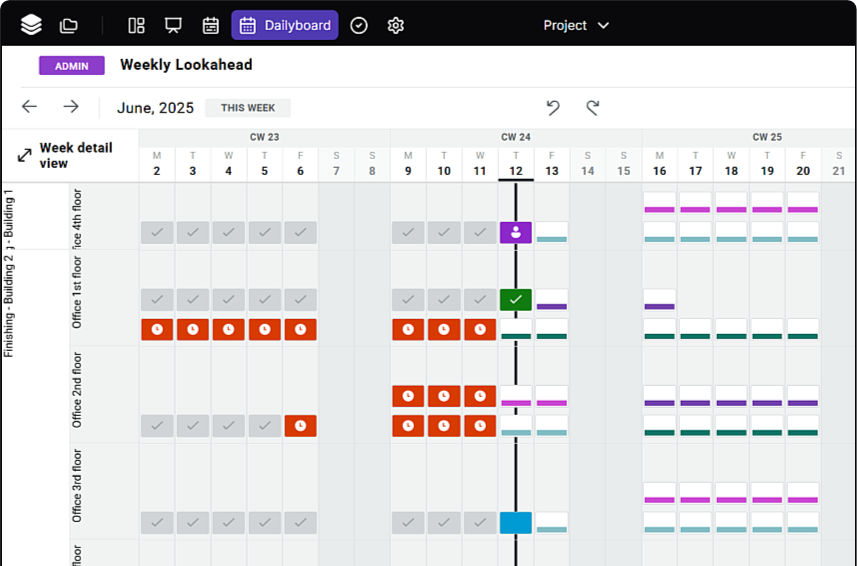857x566 pixels.
Task: Open the dashboard layout view icon
Action: click(x=137, y=25)
